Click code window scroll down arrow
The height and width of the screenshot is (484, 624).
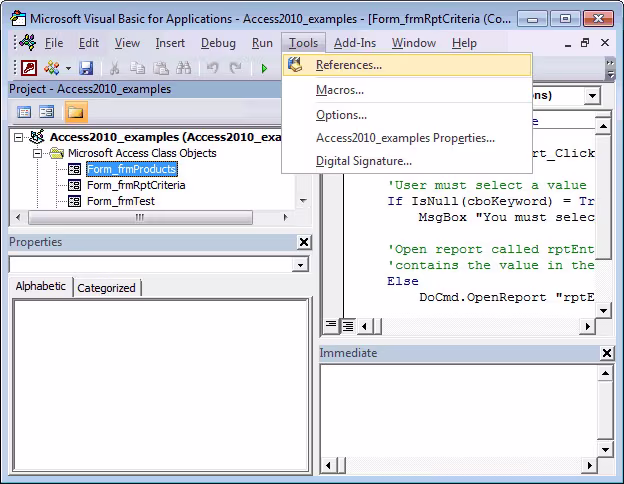(x=603, y=310)
